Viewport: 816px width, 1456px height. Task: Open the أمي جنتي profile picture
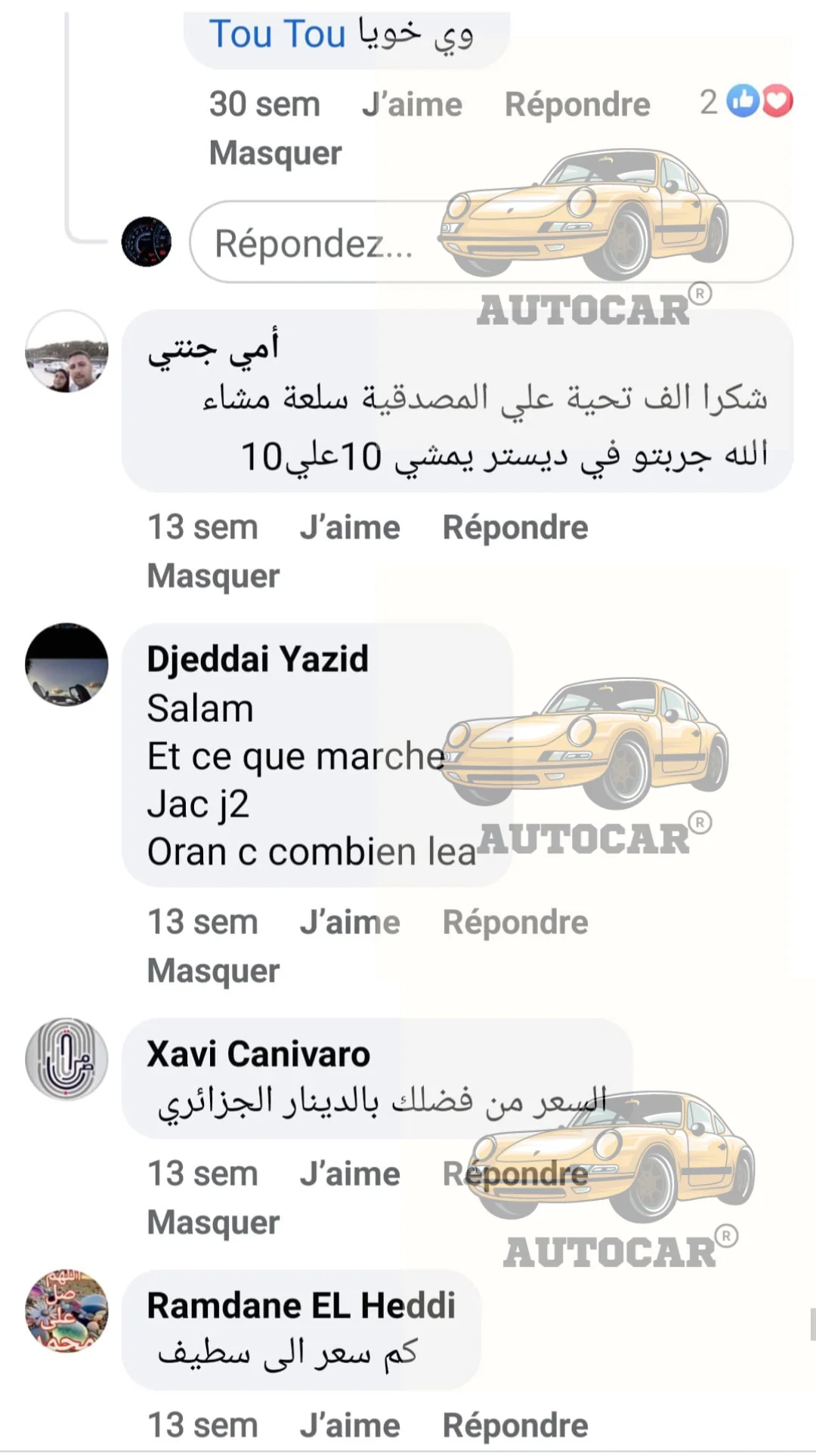[66, 351]
